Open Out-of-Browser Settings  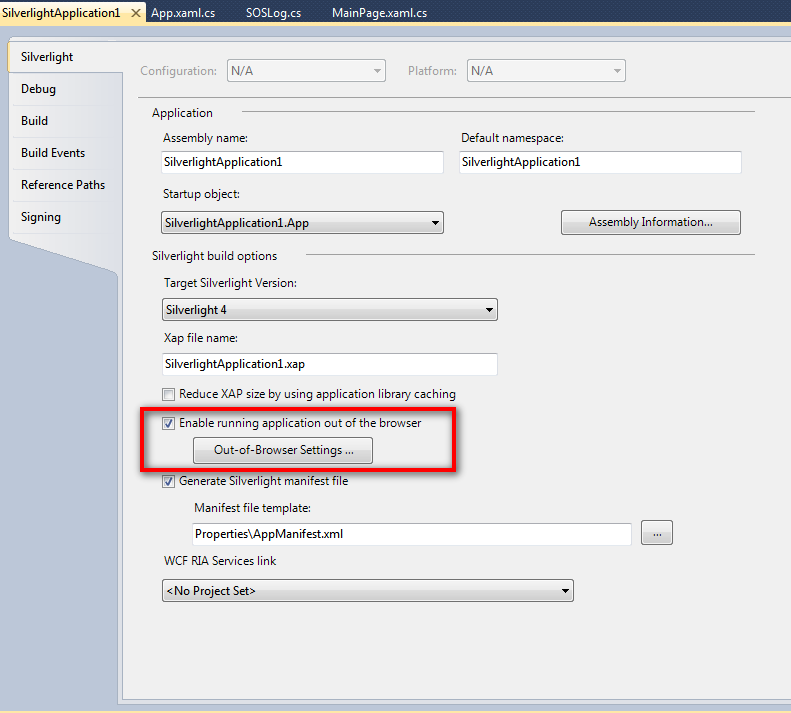[x=283, y=450]
